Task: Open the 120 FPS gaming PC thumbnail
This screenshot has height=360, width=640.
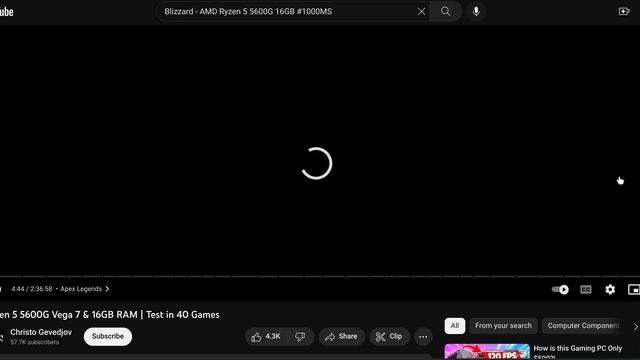Action: point(487,352)
